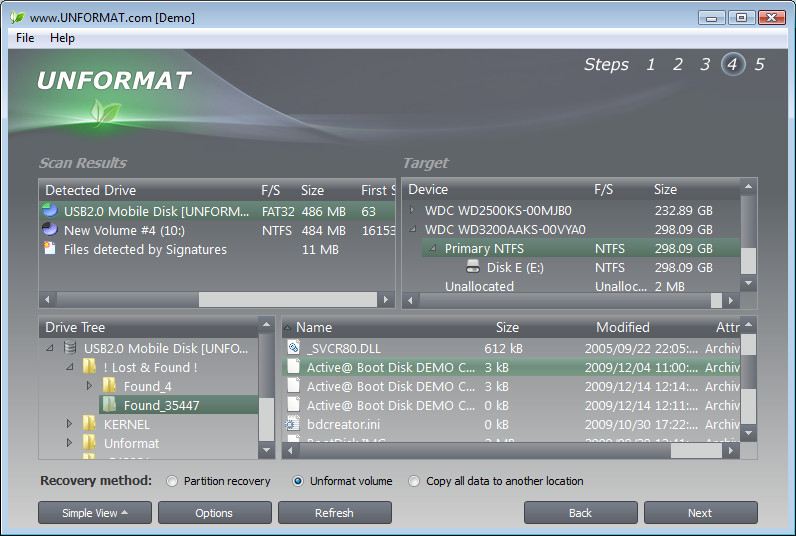Open the Help menu
796x536 pixels.
pos(62,38)
